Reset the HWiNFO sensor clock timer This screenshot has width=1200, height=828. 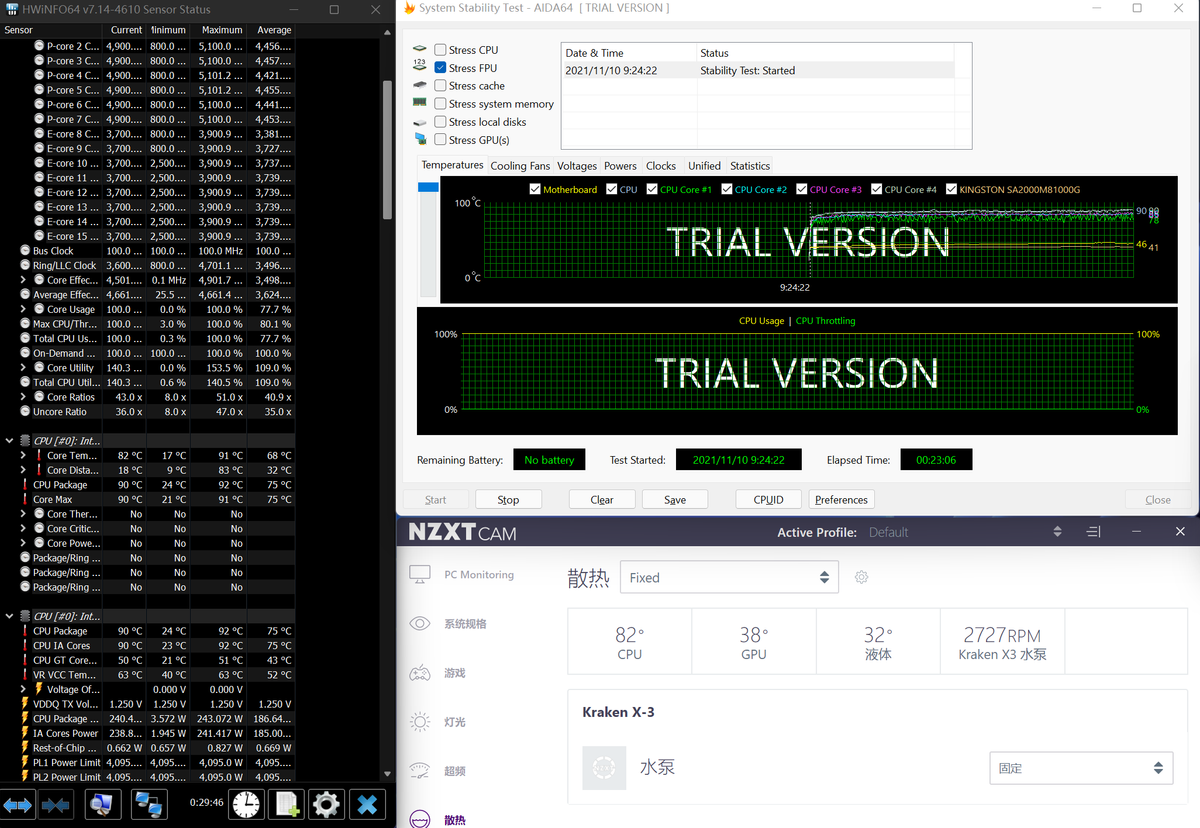[x=247, y=804]
